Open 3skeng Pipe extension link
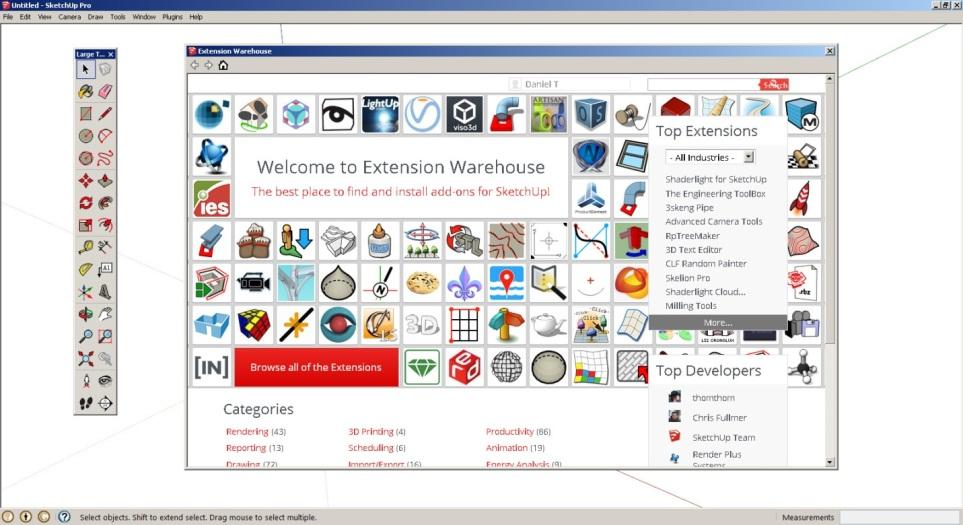The width and height of the screenshot is (963, 525). 690,208
